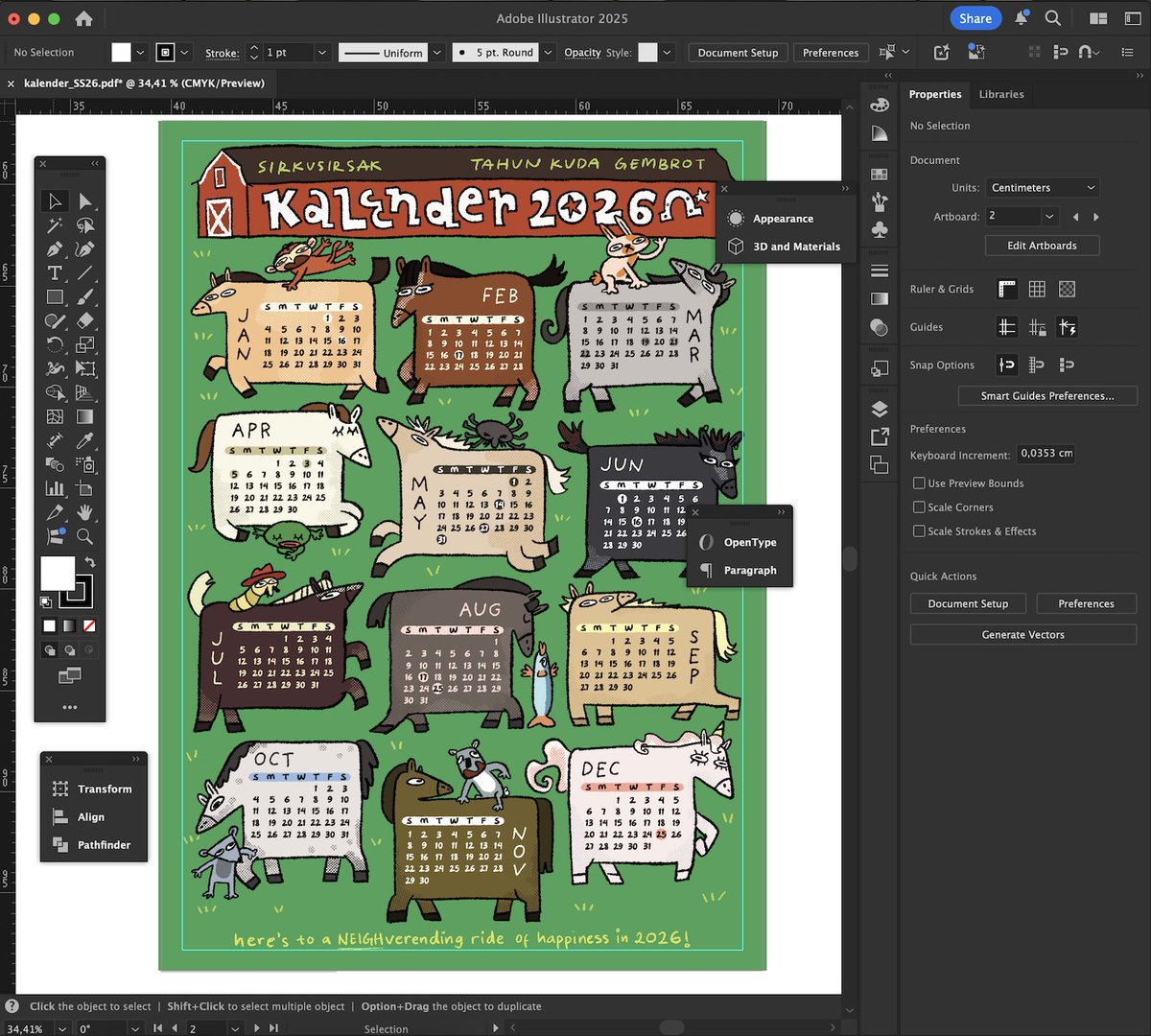This screenshot has height=1036, width=1151.
Task: Select the Scale tool
Action: 85,345
